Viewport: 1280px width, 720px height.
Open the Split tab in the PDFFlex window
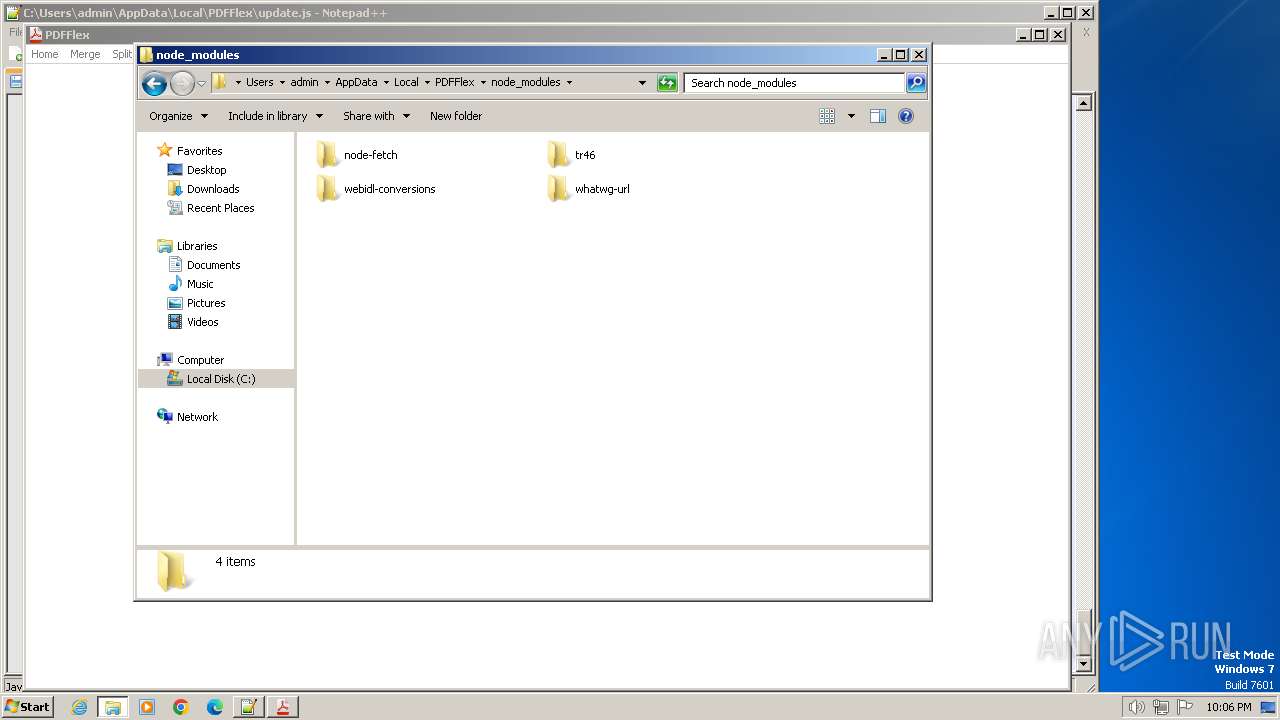coord(122,54)
